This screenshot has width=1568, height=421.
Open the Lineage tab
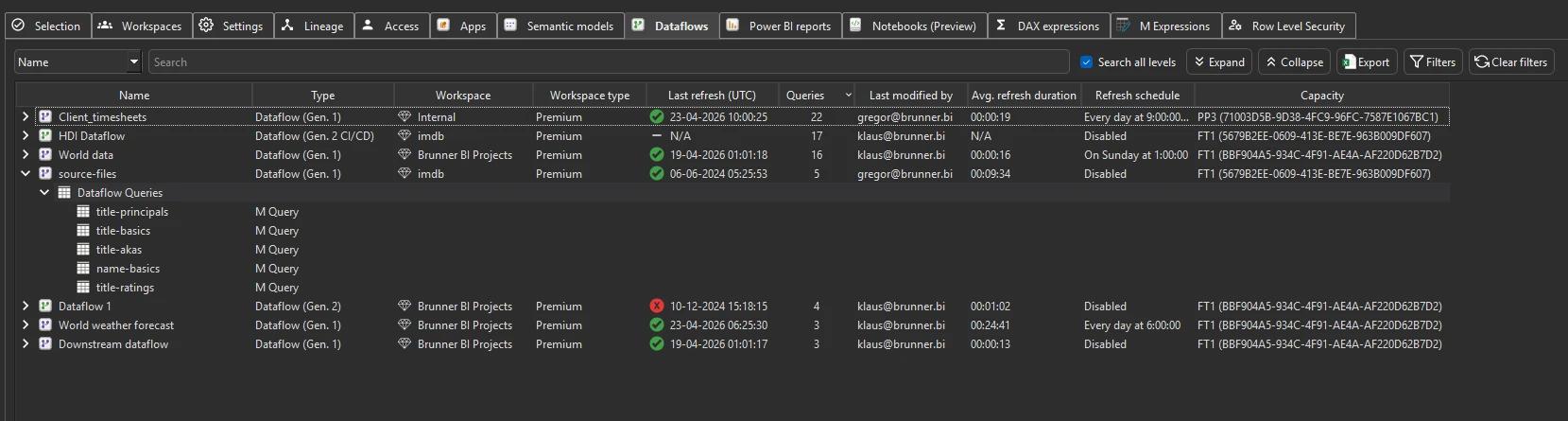pyautogui.click(x=314, y=26)
